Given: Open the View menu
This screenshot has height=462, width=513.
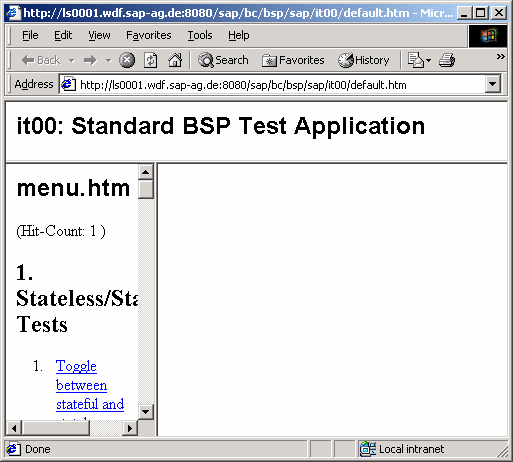Looking at the screenshot, I should 99,35.
